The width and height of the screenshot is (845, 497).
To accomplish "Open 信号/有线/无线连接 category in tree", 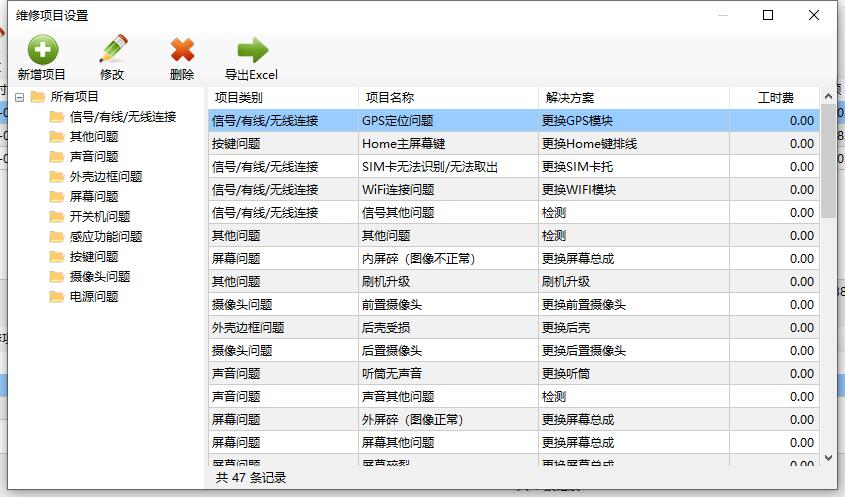I will [122, 117].
